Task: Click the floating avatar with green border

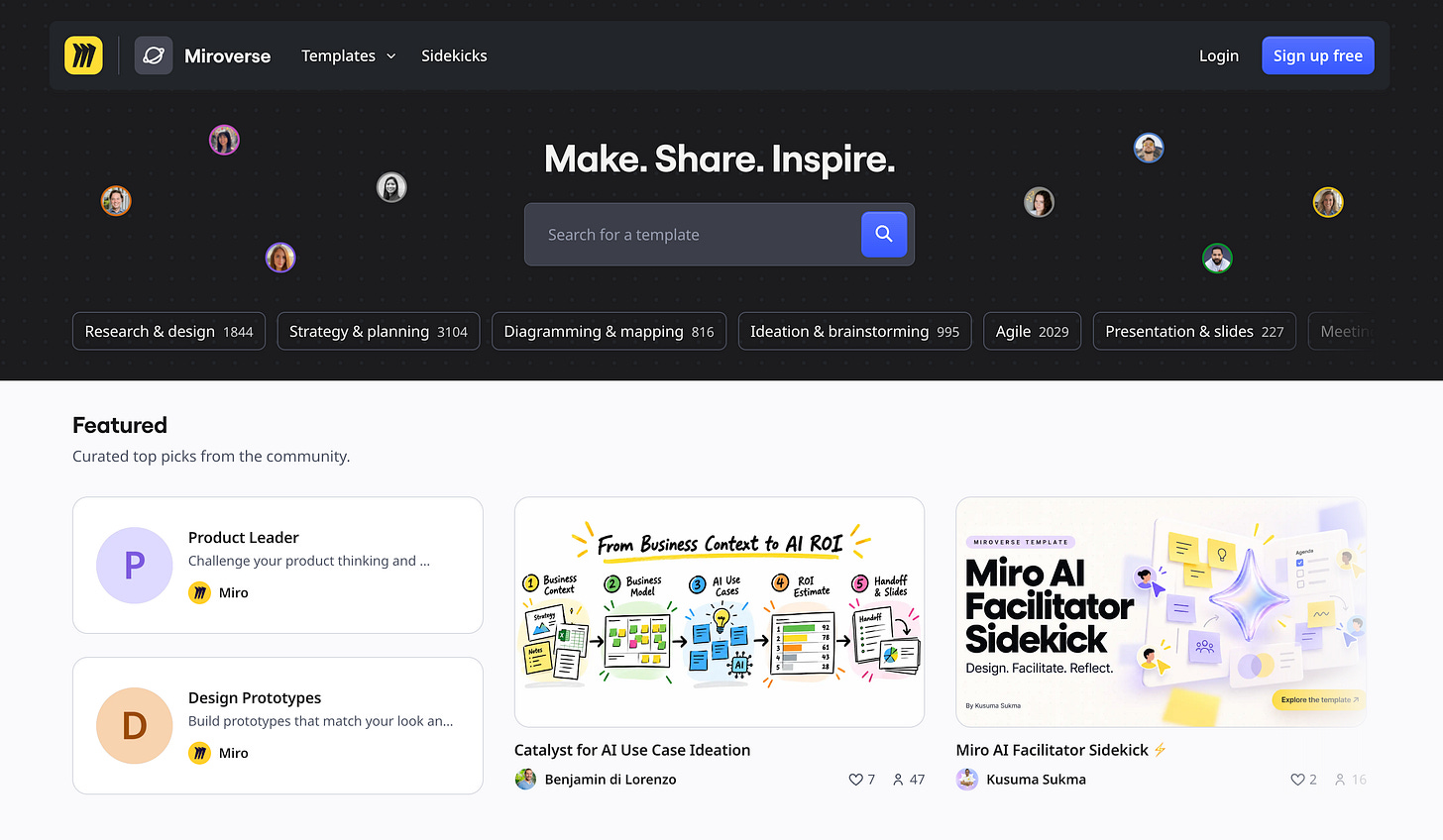Action: (1217, 259)
